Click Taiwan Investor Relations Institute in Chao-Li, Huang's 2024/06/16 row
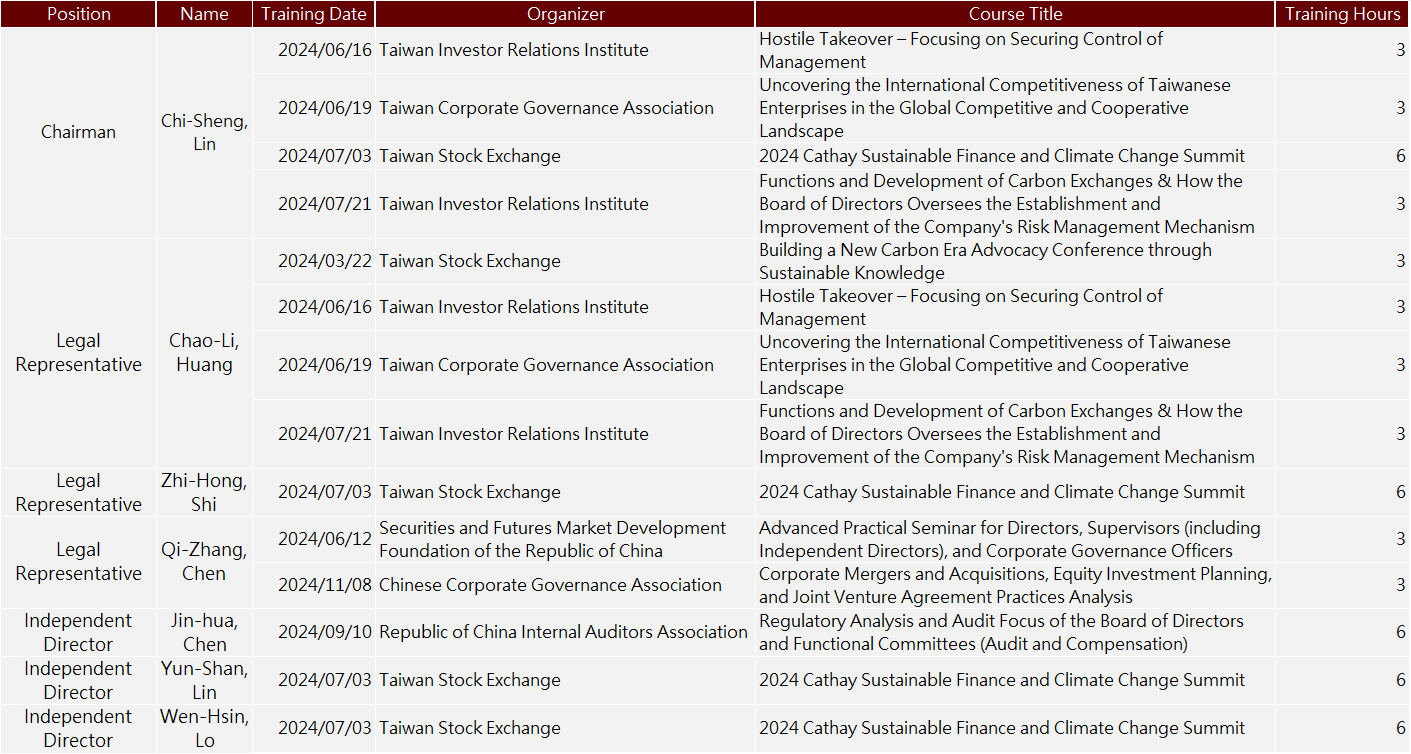 [513, 307]
